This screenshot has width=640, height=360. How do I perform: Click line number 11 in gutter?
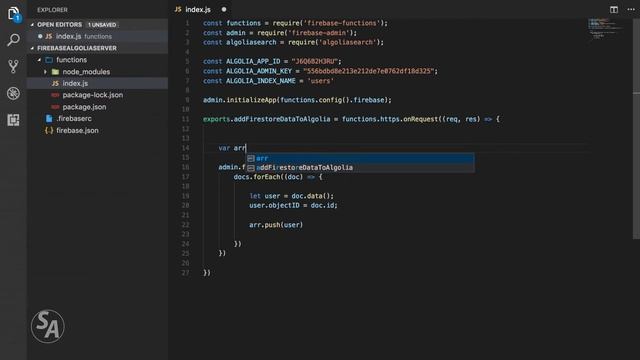[185, 119]
